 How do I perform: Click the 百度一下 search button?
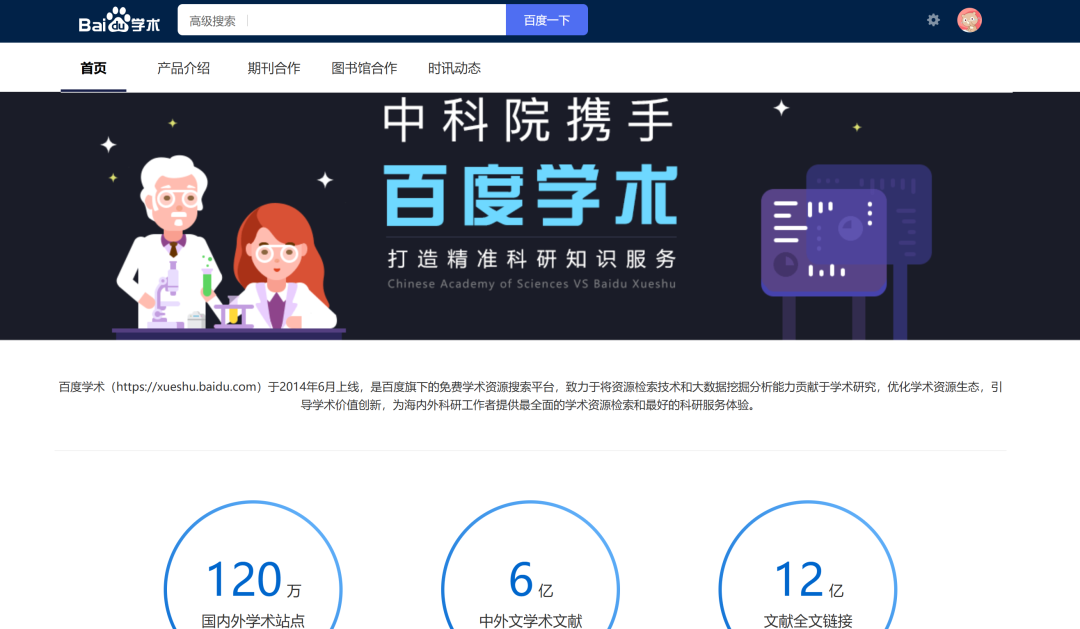point(547,20)
